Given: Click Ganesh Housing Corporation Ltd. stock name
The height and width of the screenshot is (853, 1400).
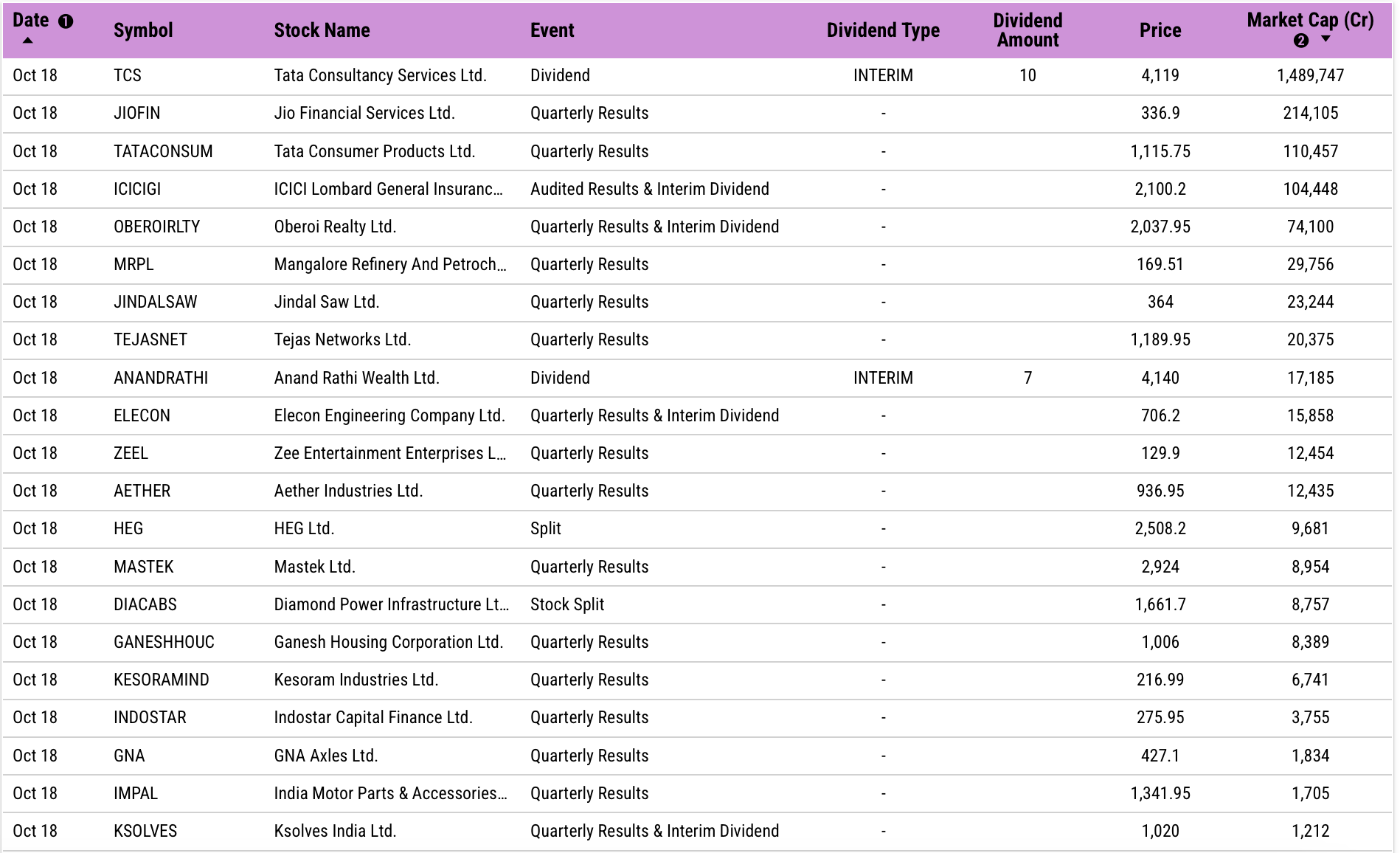Looking at the screenshot, I should 389,642.
